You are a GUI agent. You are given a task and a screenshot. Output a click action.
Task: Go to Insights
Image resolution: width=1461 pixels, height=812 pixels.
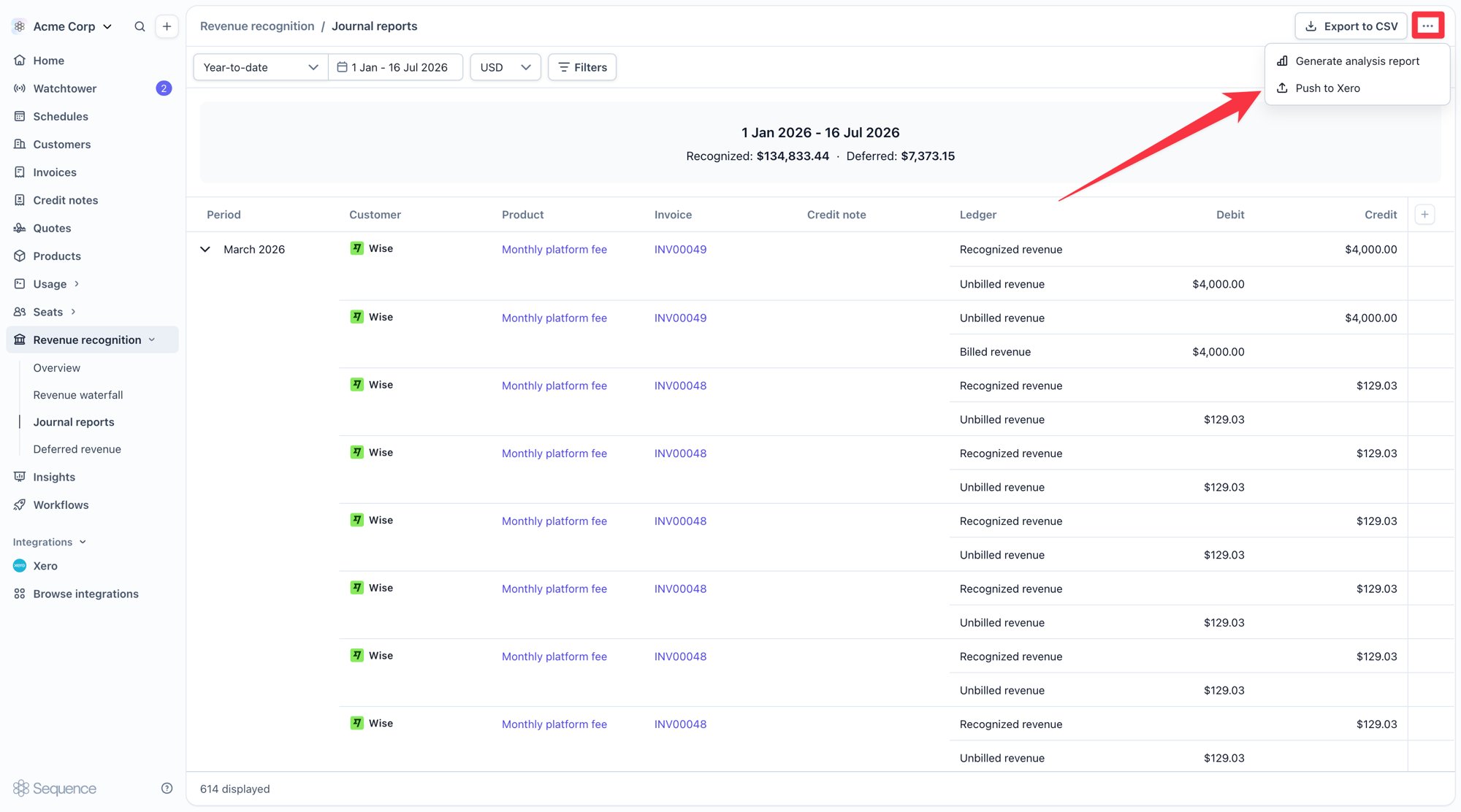pyautogui.click(x=53, y=477)
